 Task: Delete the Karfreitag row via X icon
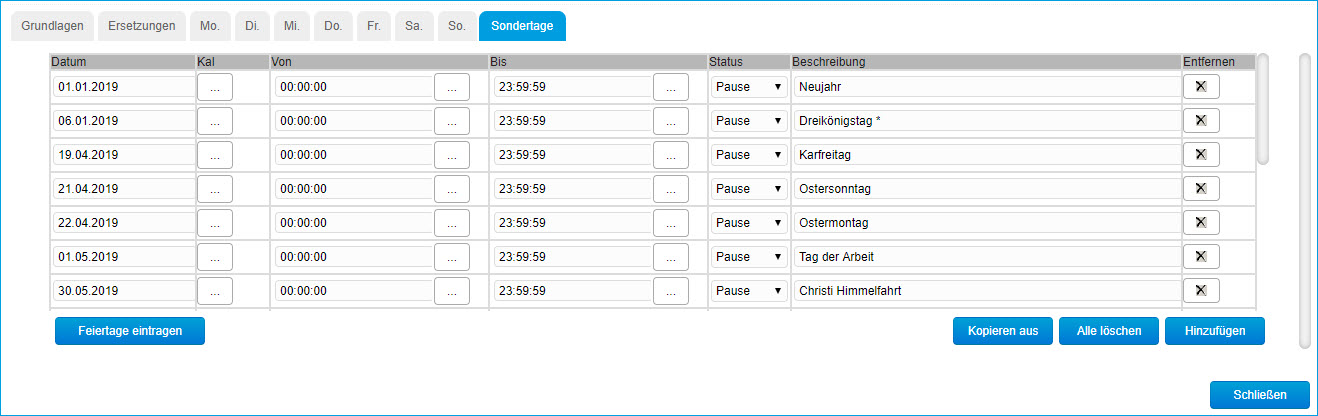(x=1201, y=155)
